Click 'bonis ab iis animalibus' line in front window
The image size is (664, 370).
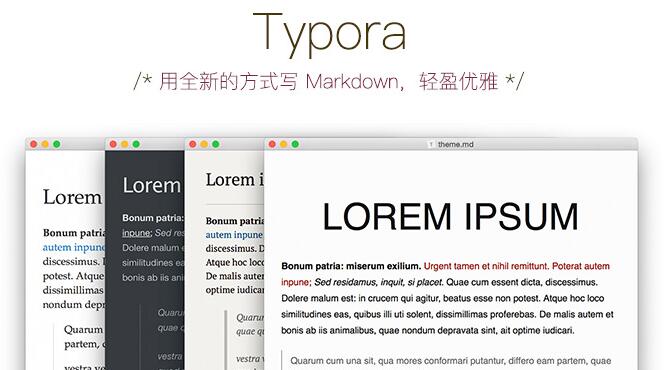(428, 331)
